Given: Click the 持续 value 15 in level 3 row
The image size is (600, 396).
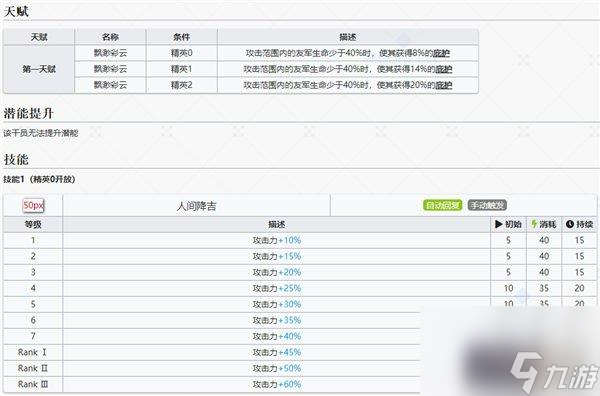Looking at the screenshot, I should (x=579, y=272).
